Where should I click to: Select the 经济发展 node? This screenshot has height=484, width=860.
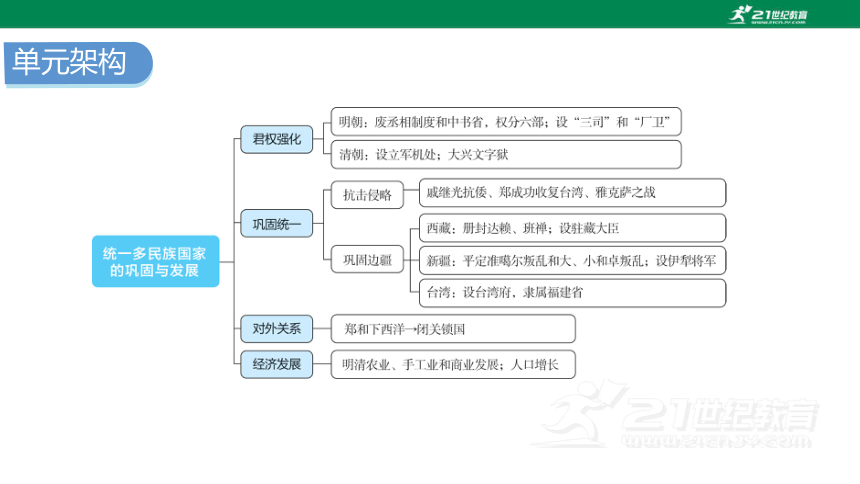276,364
